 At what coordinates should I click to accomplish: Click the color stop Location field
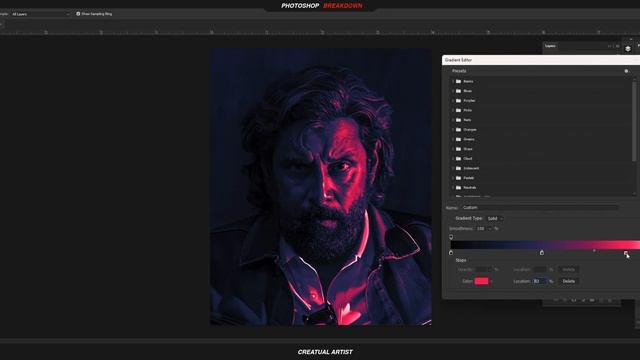539,281
